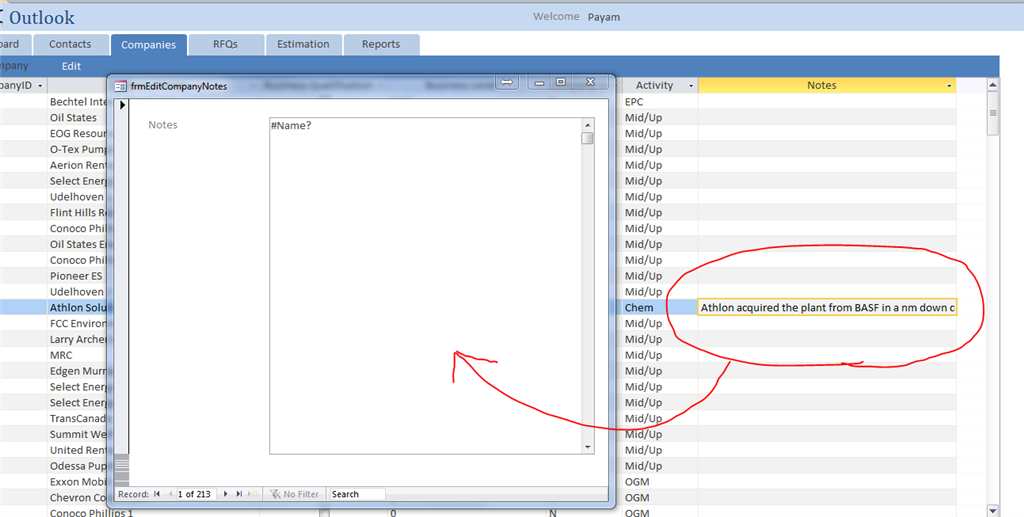Select the Companies tab
This screenshot has height=517, width=1024.
[148, 44]
